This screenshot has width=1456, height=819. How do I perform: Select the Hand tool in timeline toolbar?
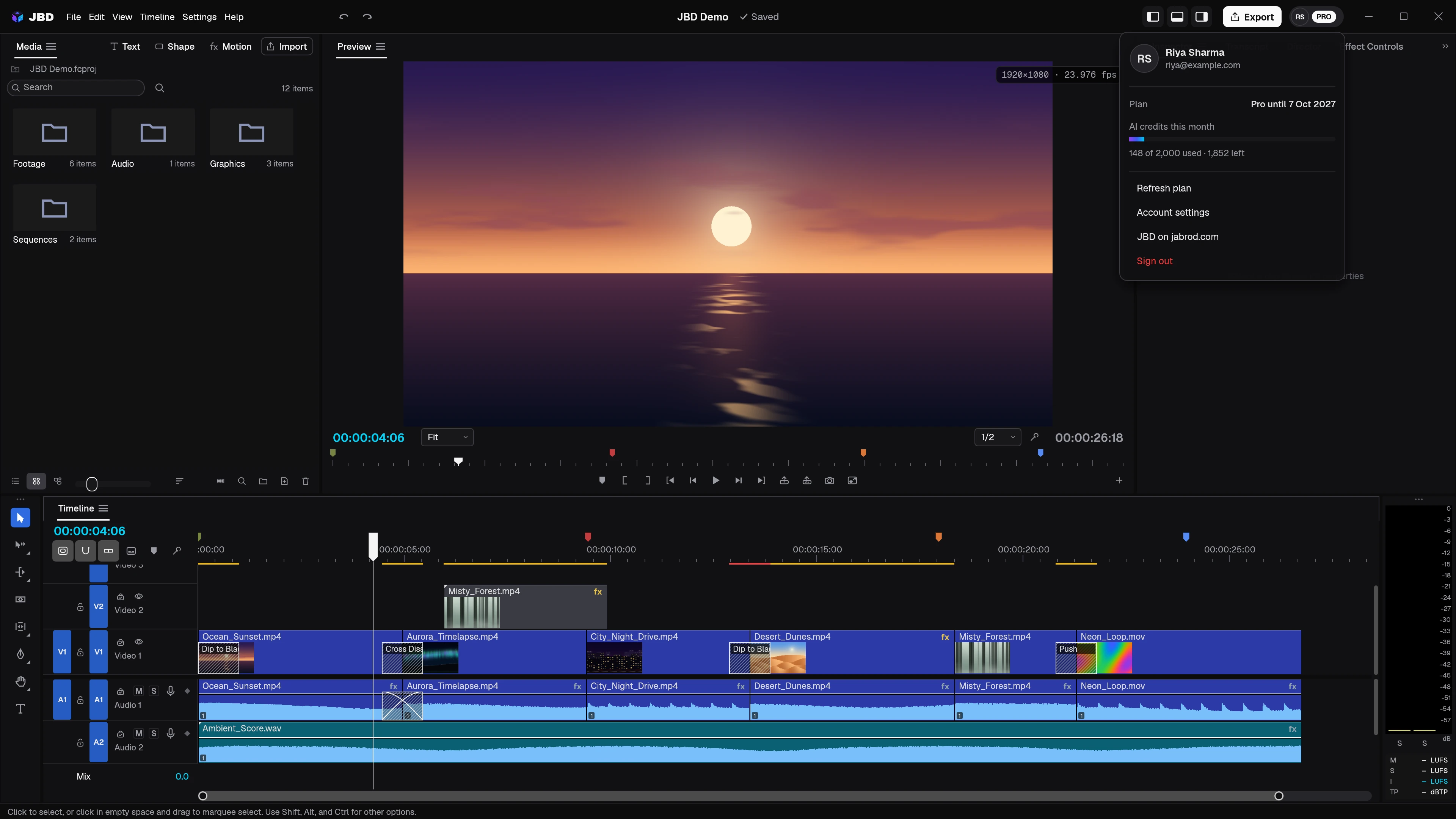tap(20, 682)
